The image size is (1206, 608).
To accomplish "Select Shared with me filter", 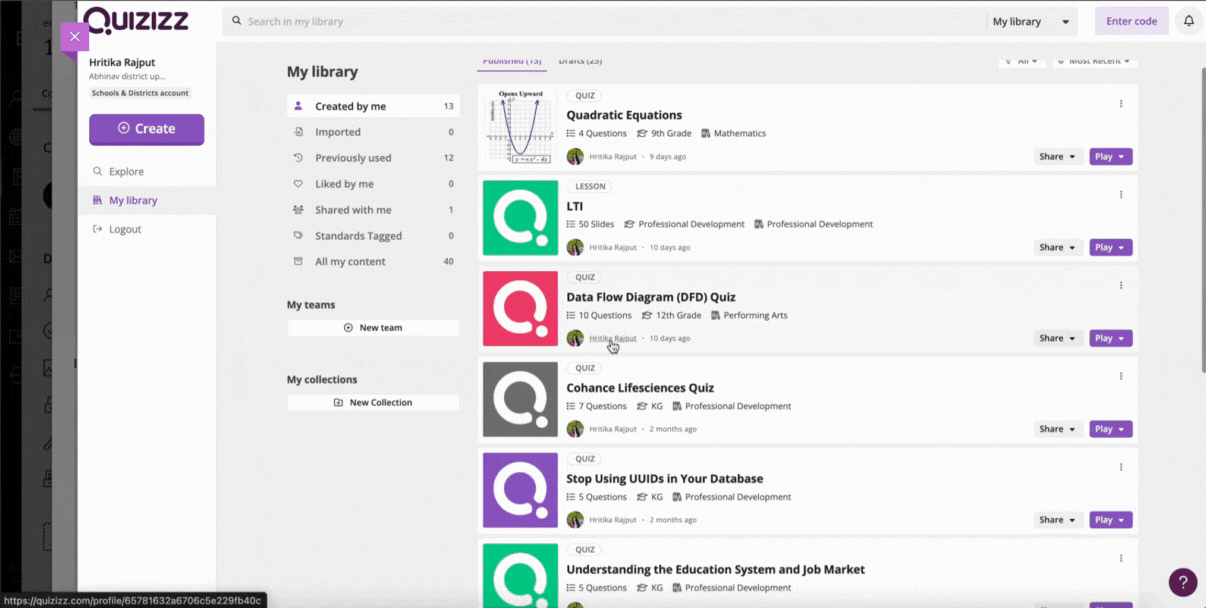I will [373, 210].
